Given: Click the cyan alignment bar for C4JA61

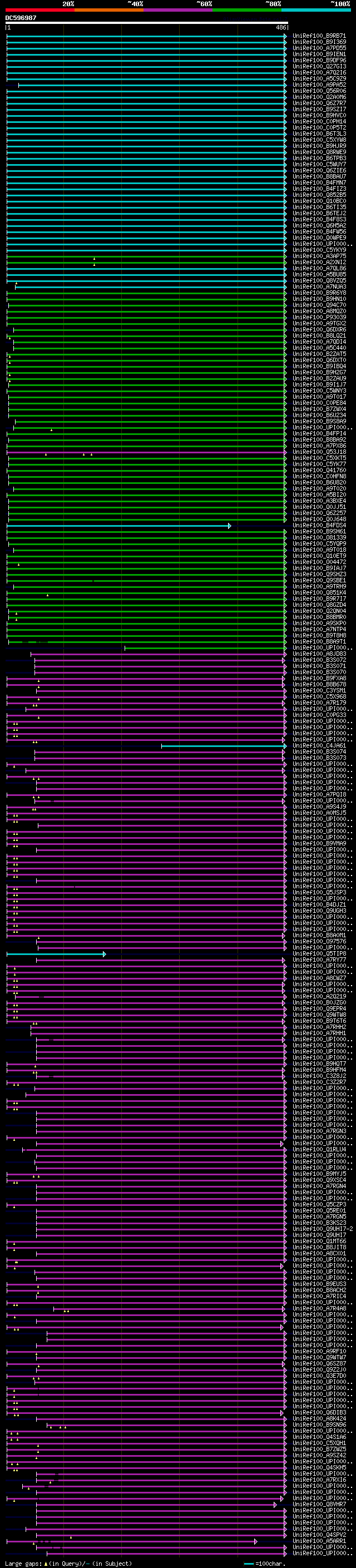Looking at the screenshot, I should click(x=224, y=746).
